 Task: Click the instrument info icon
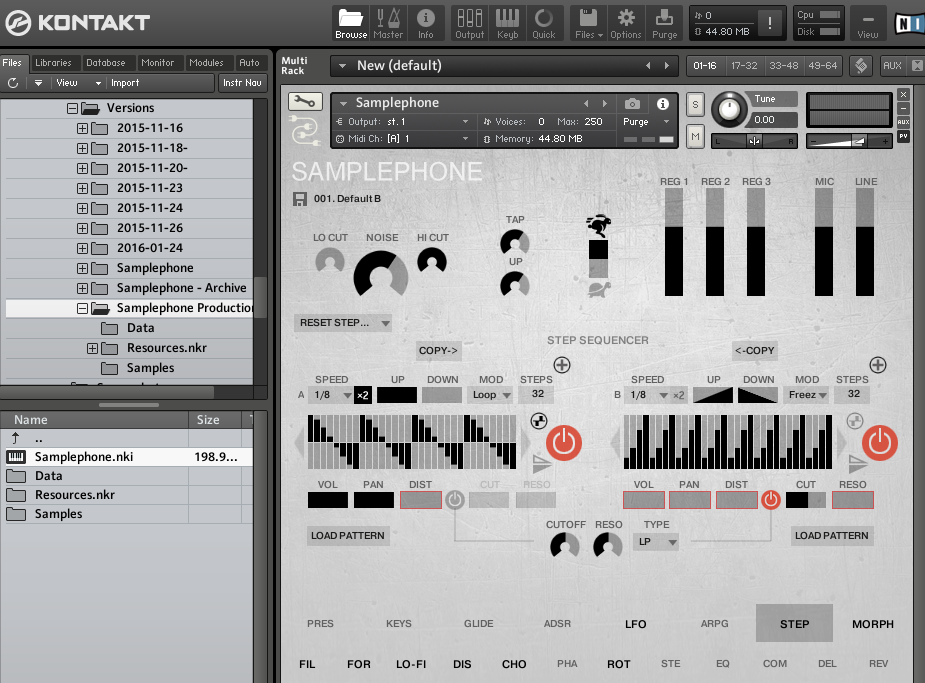pyautogui.click(x=663, y=104)
